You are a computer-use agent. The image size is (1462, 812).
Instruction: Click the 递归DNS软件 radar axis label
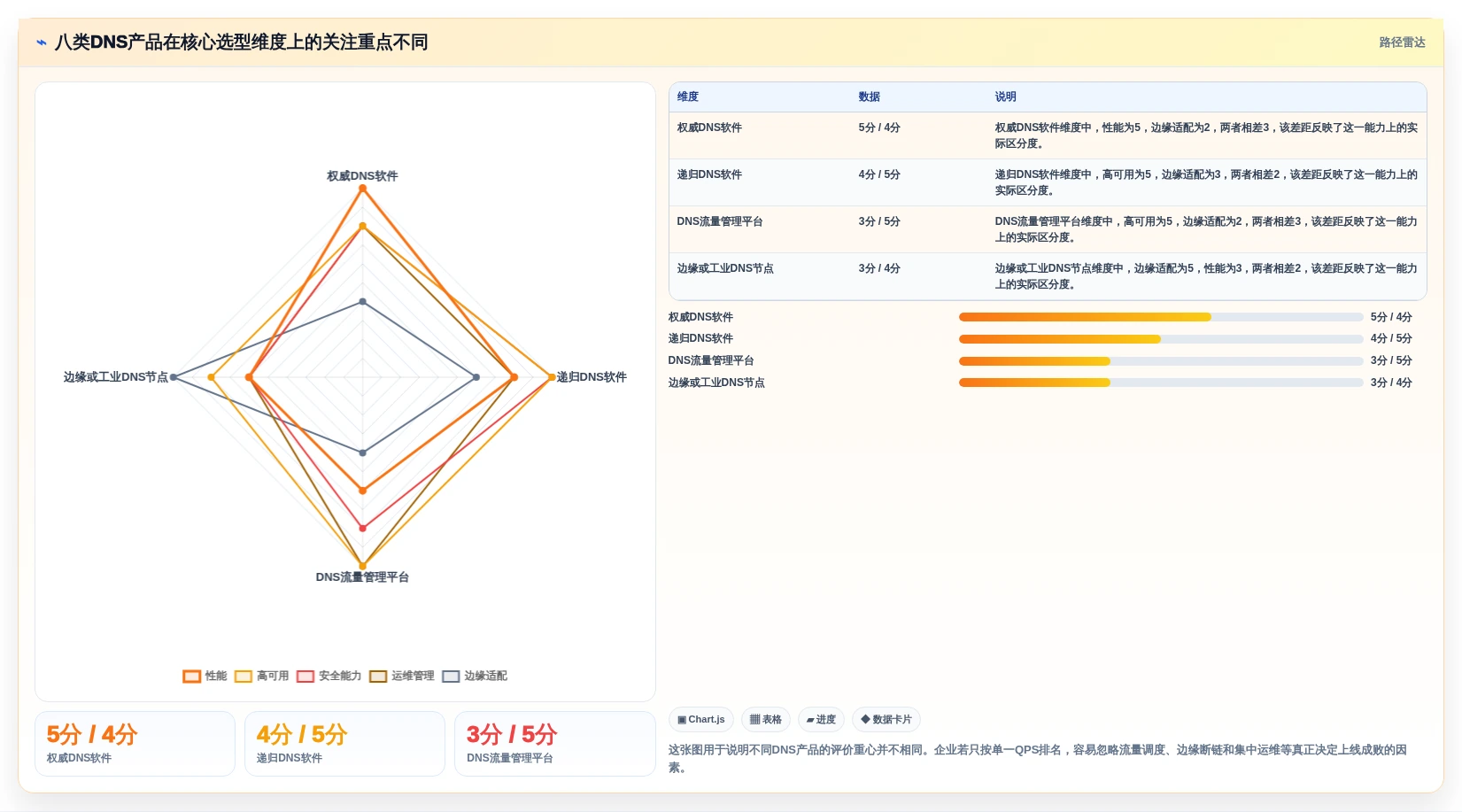tap(592, 377)
